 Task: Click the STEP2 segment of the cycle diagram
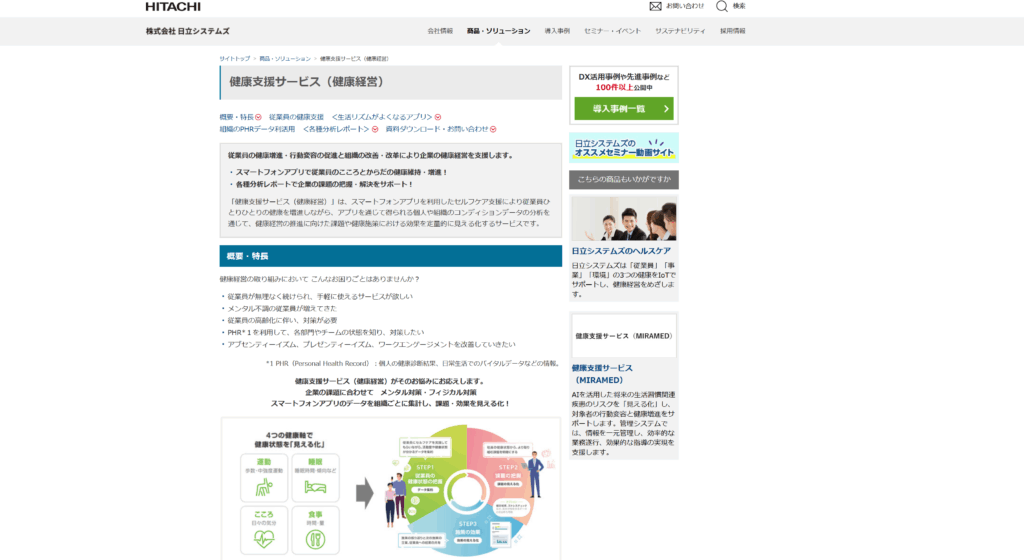click(508, 476)
